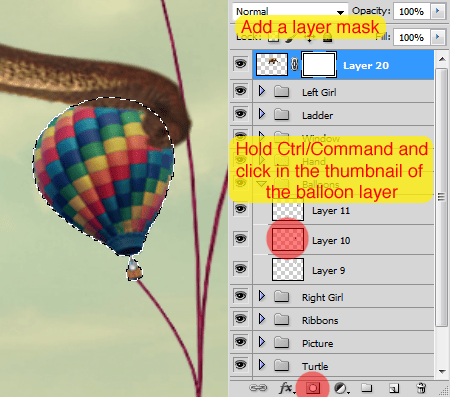The image size is (450, 397).
Task: Click the Layer 9 thumbnail
Action: 288,269
